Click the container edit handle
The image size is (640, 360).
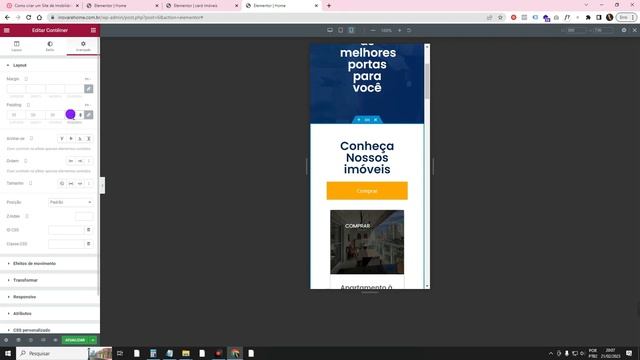click(367, 120)
